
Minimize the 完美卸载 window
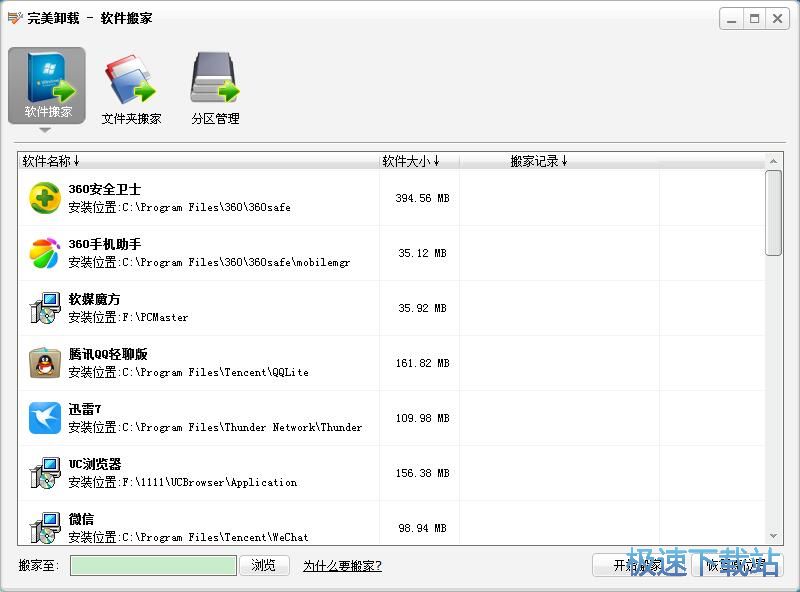[732, 19]
